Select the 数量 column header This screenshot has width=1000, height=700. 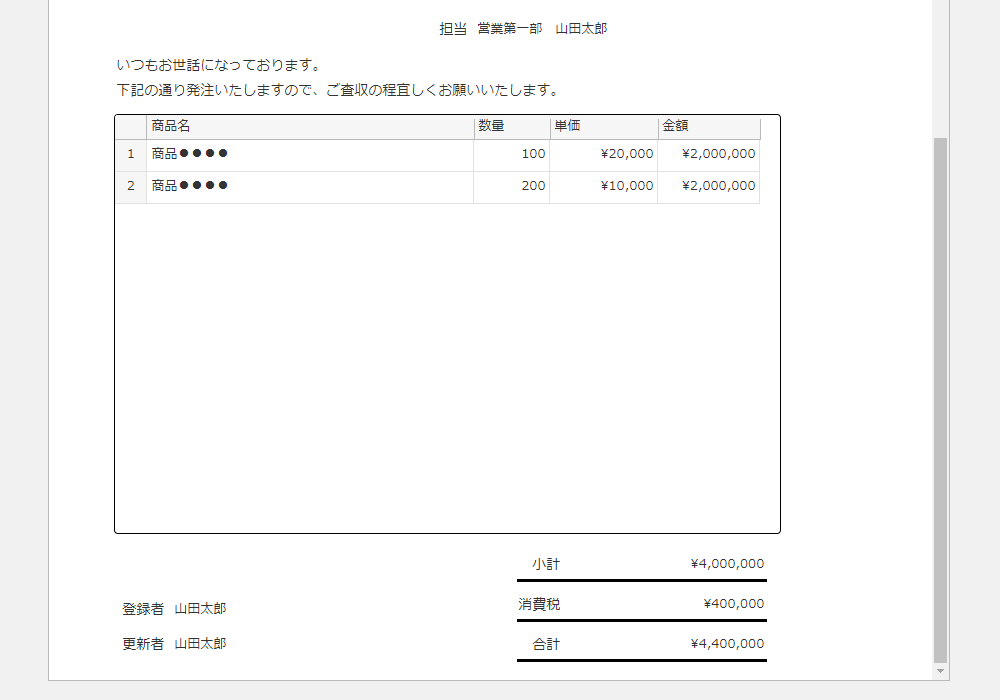[511, 127]
